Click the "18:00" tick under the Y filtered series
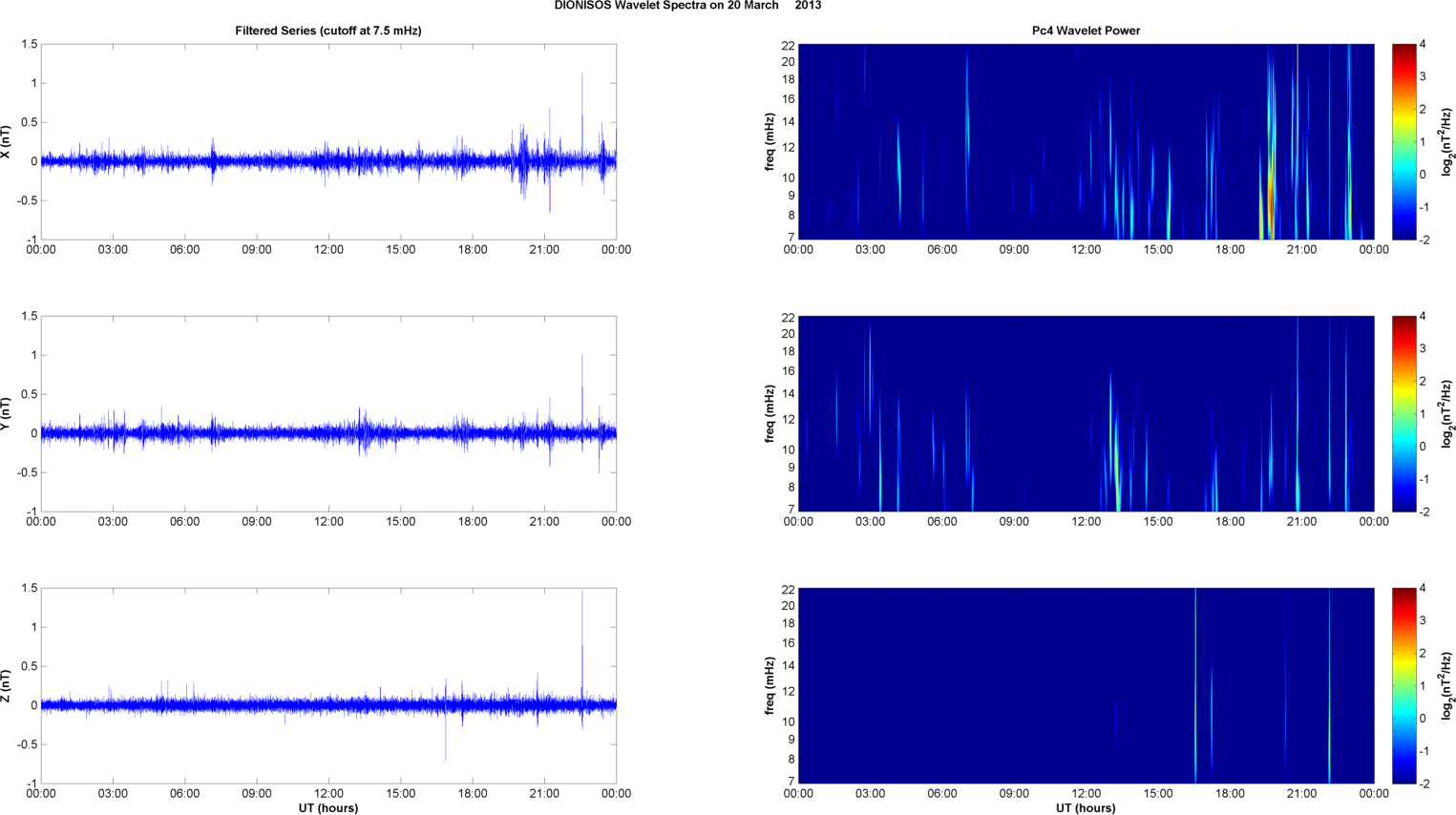This screenshot has width=1456, height=815. (473, 522)
